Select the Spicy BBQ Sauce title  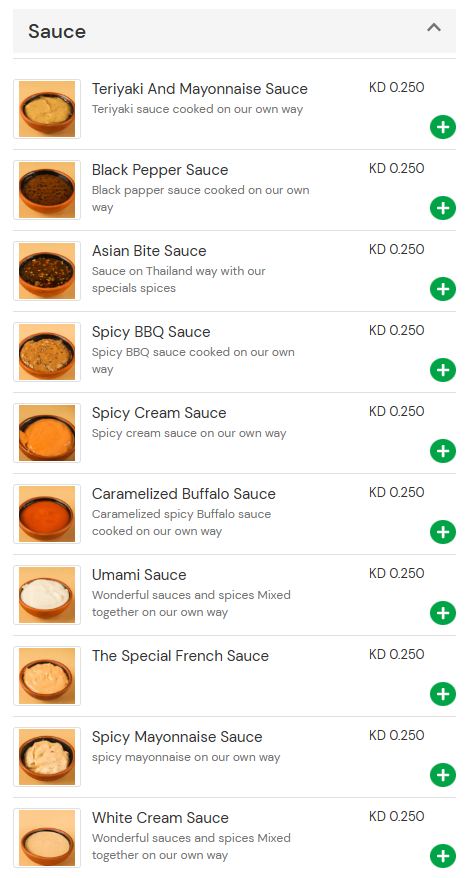[x=151, y=332]
